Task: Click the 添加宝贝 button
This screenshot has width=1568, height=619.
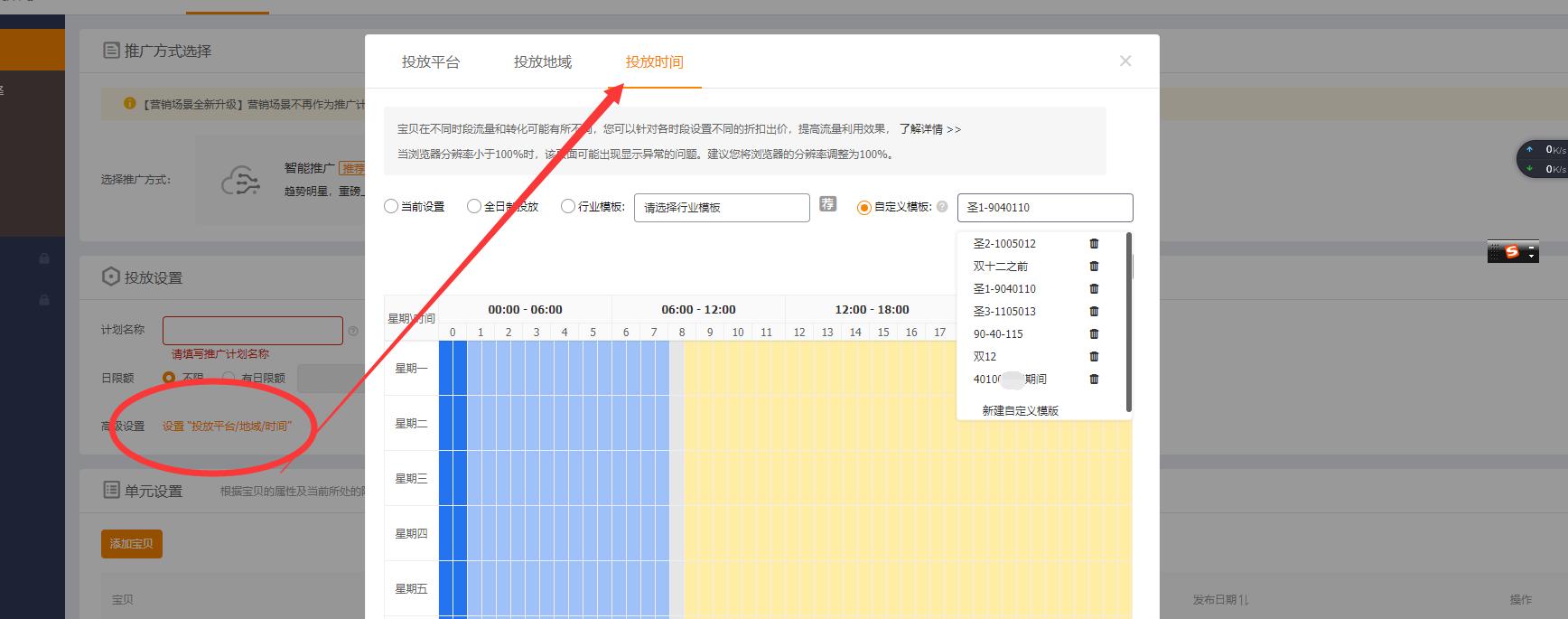Action: [132, 544]
